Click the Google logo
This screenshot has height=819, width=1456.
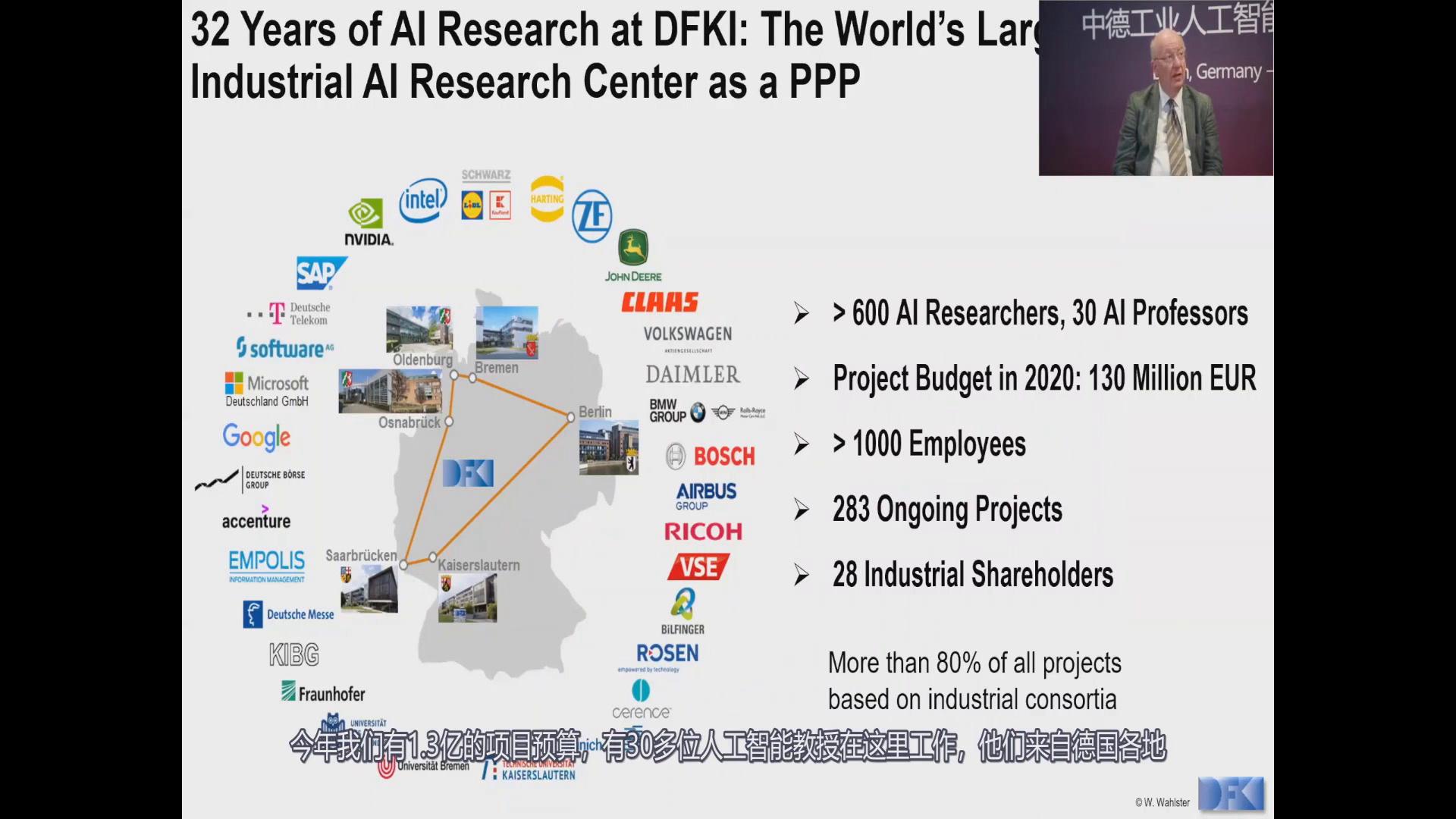(x=256, y=437)
